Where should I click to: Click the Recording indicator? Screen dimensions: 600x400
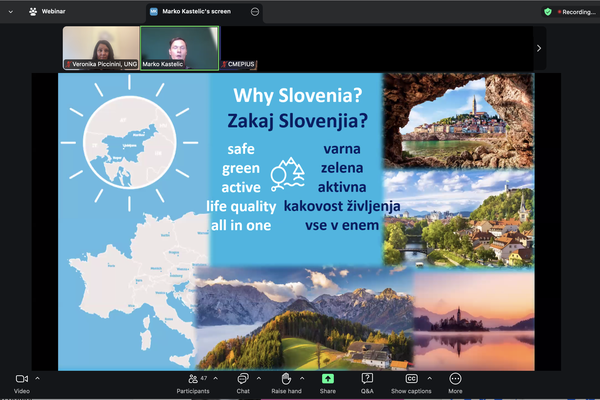point(576,12)
